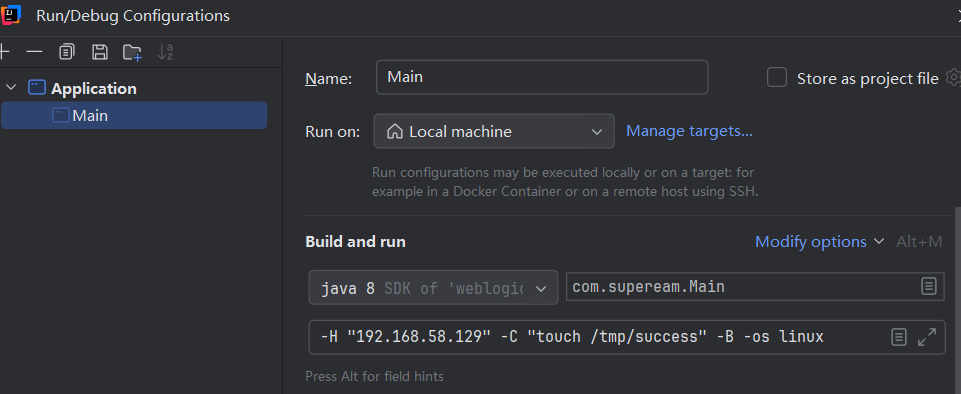Screen dimensions: 961x394
Task: Create a new folder with the folder-plus icon
Action: [x=132, y=53]
